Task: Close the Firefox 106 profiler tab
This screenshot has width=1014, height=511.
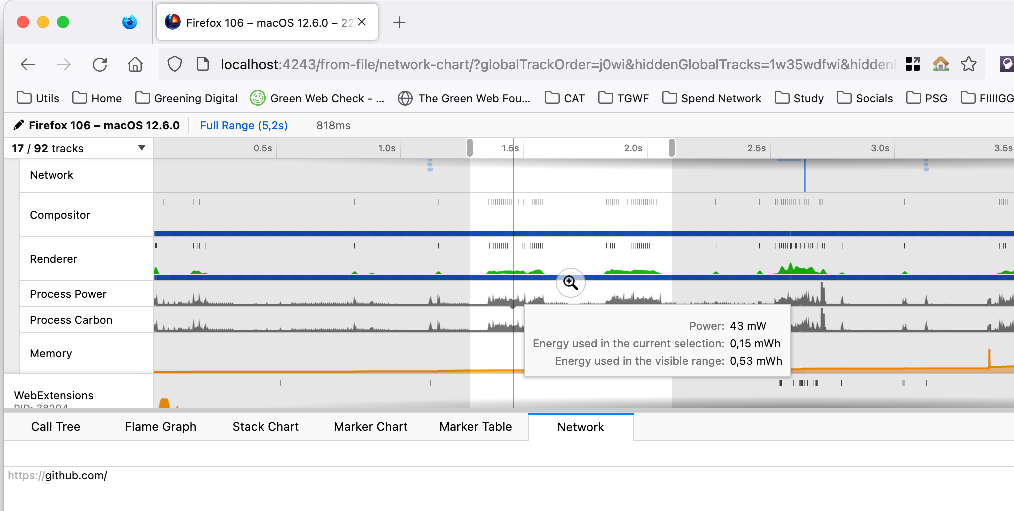Action: coord(361,22)
